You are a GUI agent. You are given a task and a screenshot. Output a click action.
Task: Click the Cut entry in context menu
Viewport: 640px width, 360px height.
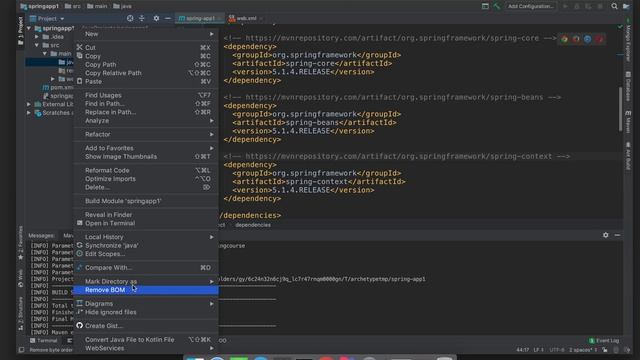coord(146,48)
